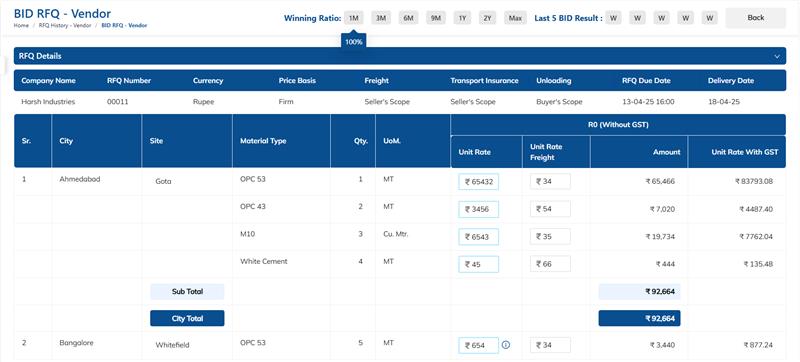Image resolution: width=800 pixels, height=362 pixels.
Task: Edit OPC 43 unit rate ₹ 3456
Action: [x=479, y=210]
